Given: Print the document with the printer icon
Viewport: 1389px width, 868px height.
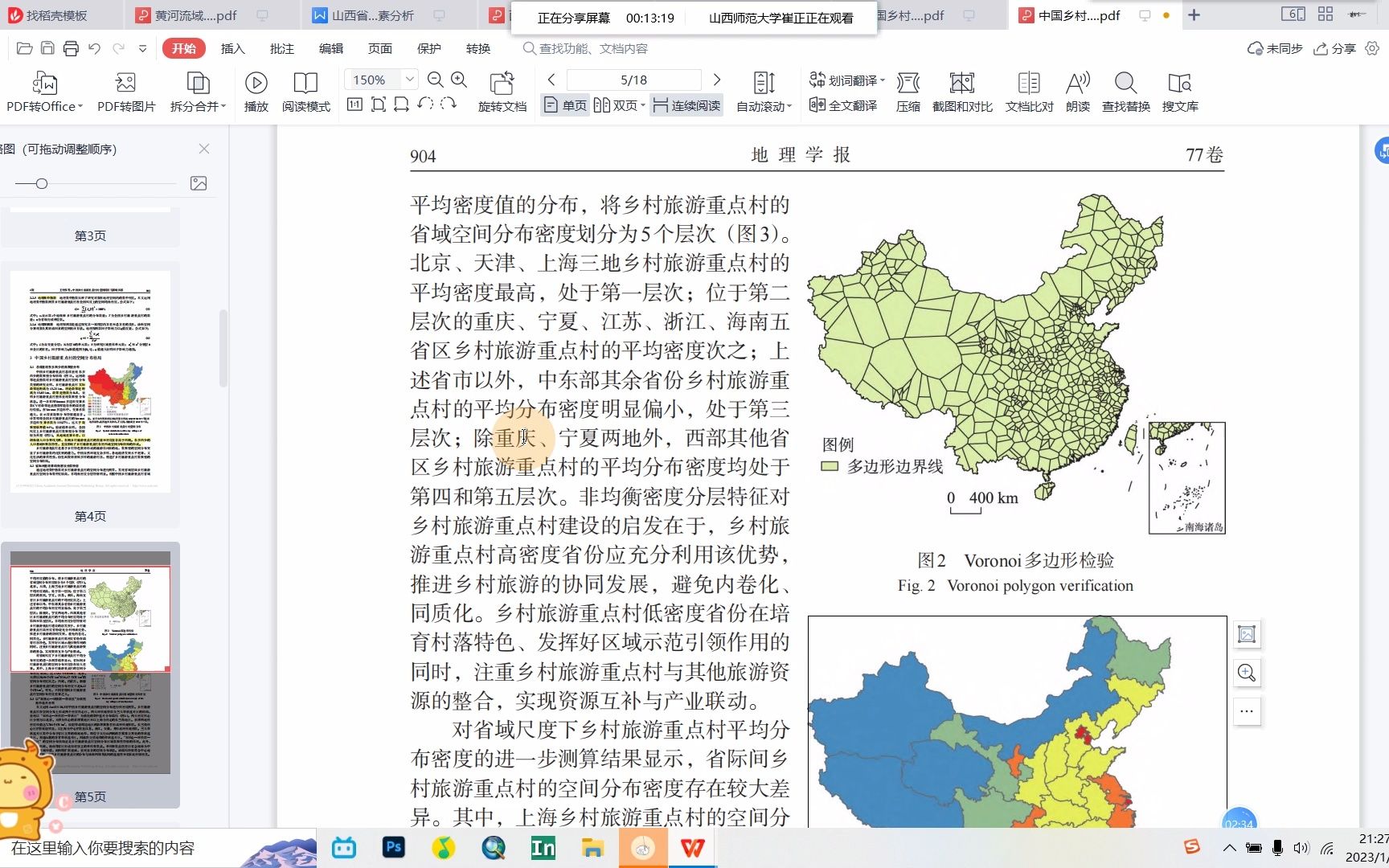Looking at the screenshot, I should coord(71,49).
